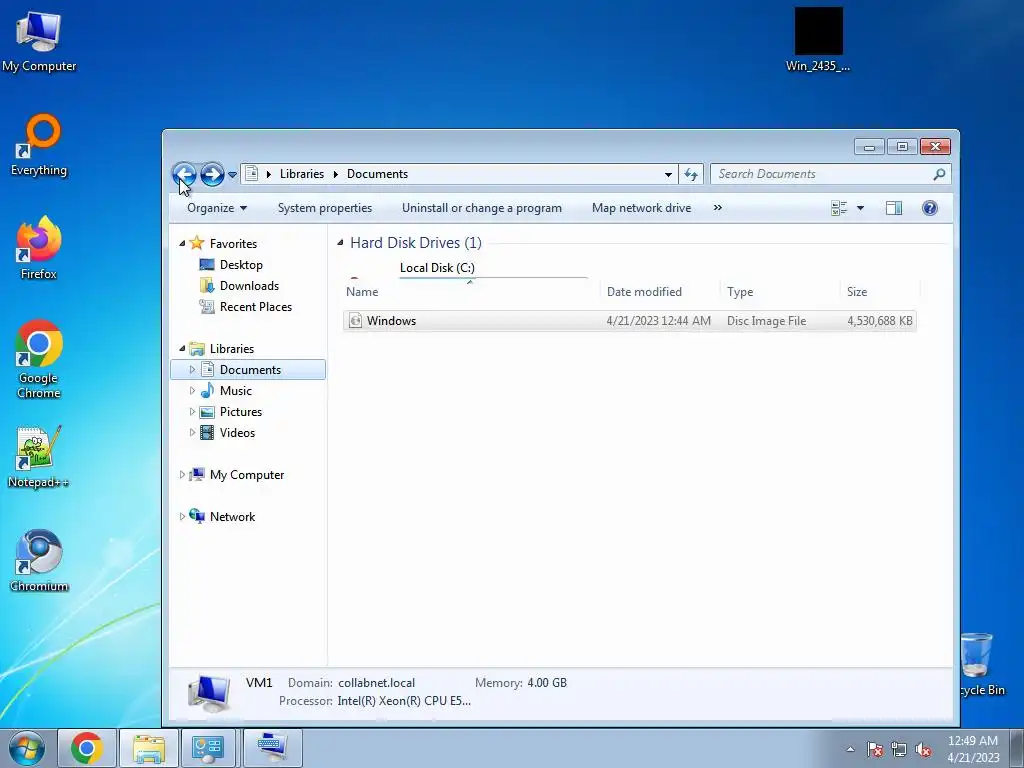Open address bar history dropdown

coord(668,174)
